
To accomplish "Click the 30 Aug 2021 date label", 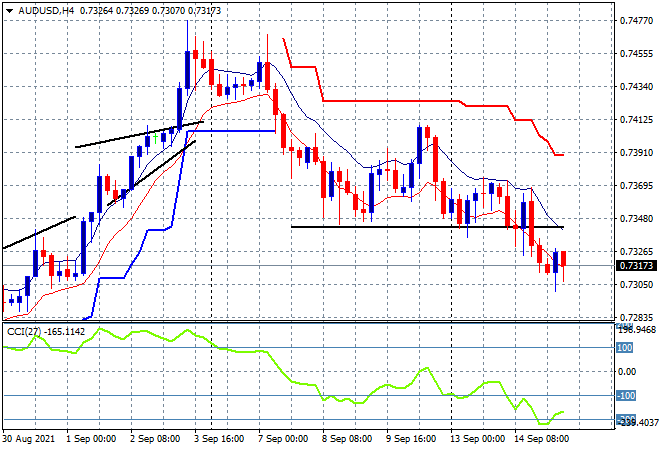I will 29,439.
